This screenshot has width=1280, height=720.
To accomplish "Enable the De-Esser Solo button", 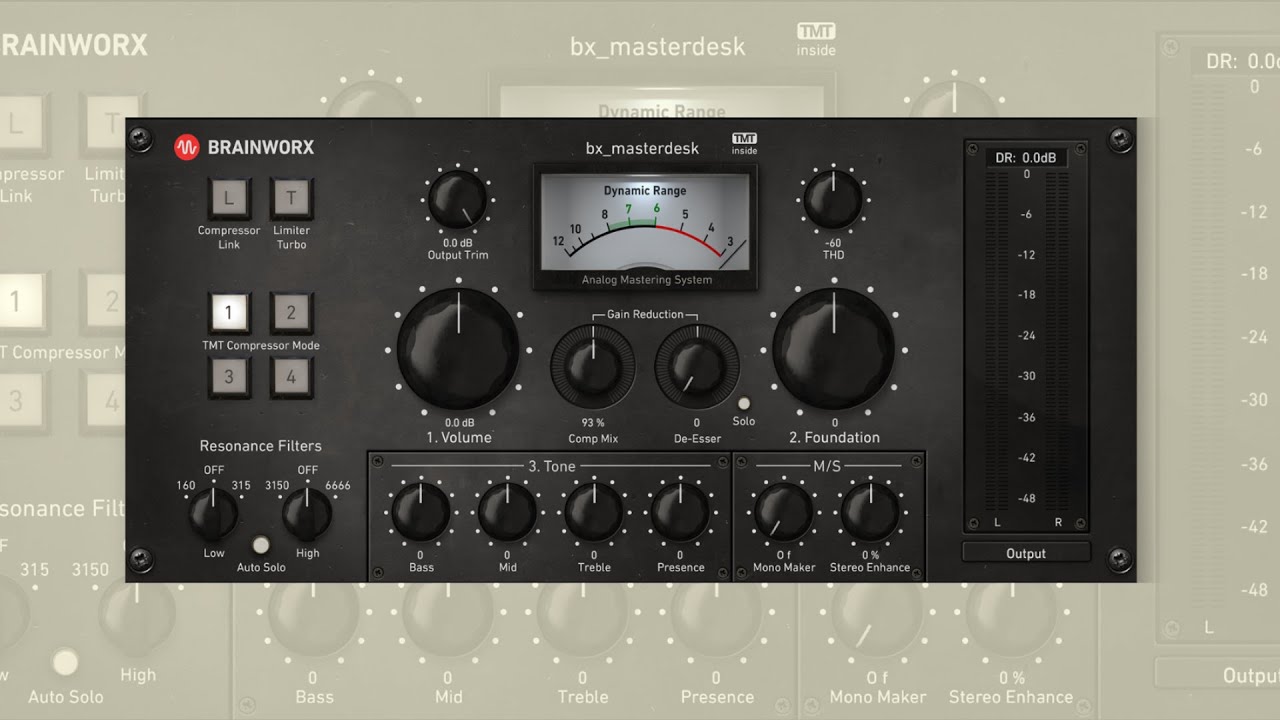I will (743, 404).
